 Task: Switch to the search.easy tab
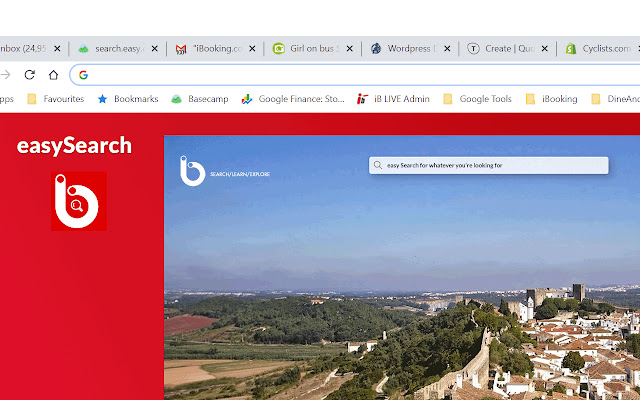click(x=118, y=49)
